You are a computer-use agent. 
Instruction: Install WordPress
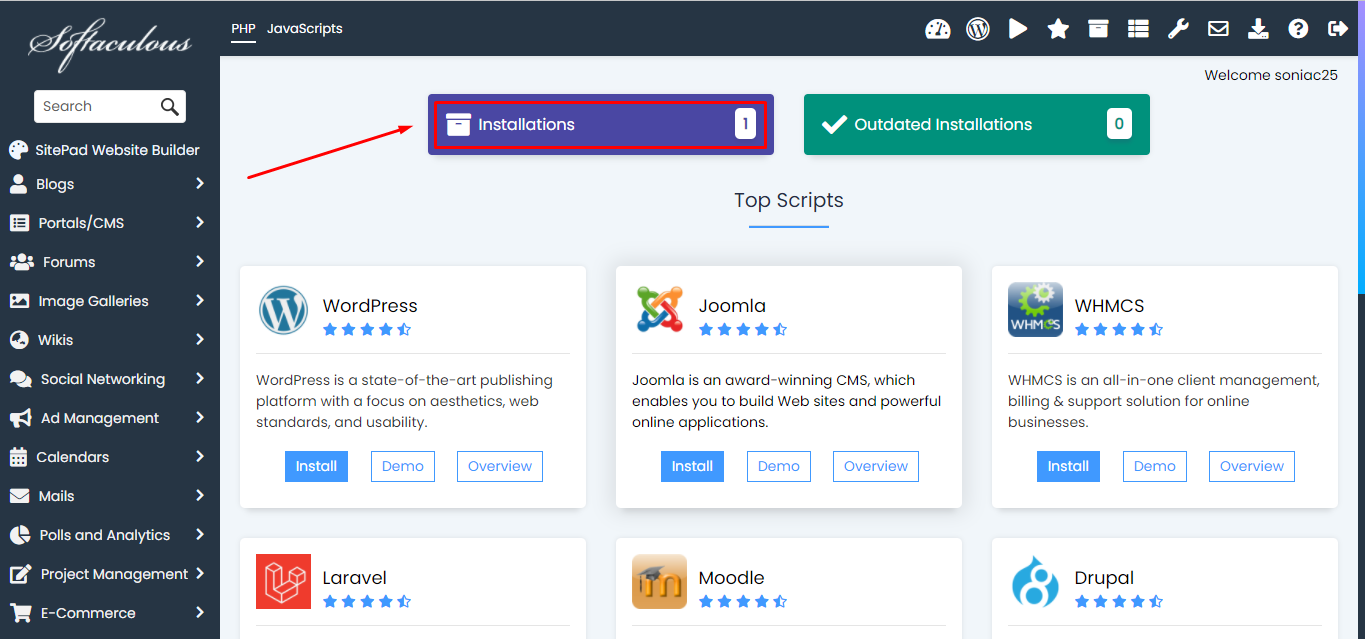point(316,466)
